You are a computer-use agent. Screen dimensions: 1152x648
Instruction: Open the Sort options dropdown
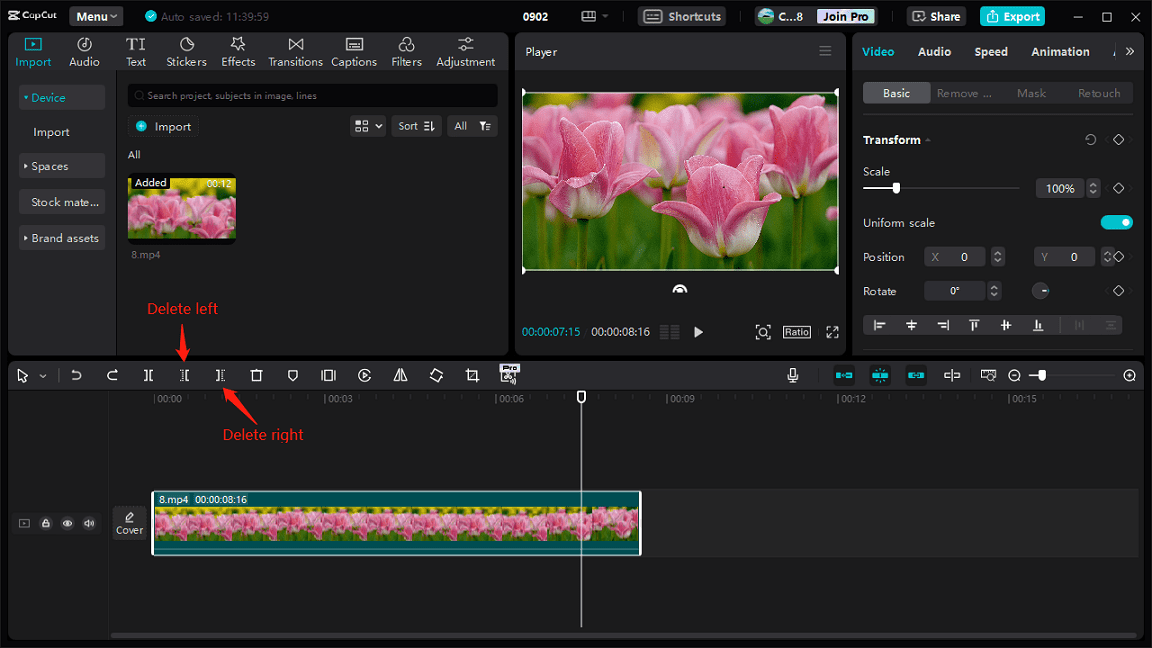(x=416, y=126)
